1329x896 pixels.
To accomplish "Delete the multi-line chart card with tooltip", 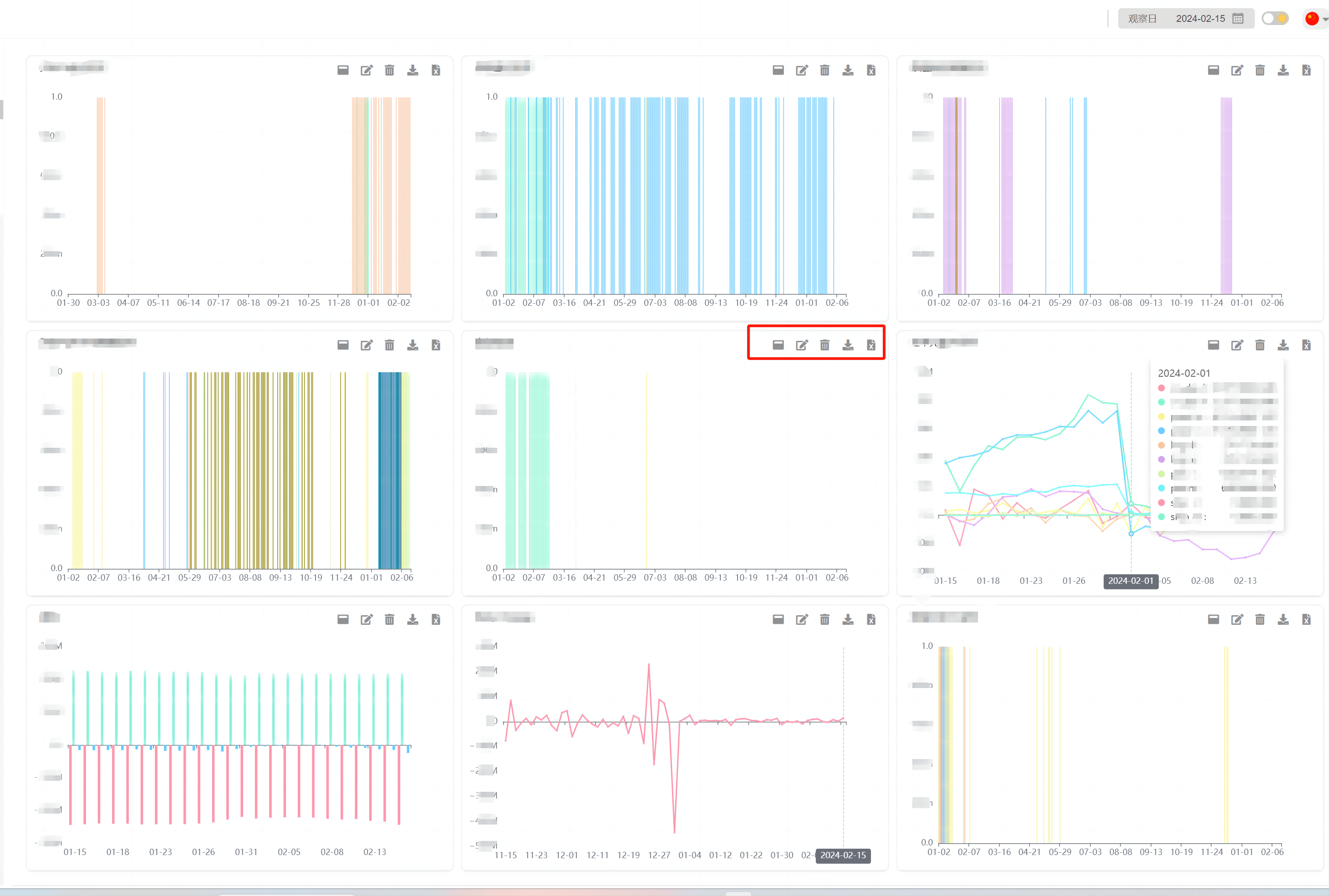I will [1260, 345].
